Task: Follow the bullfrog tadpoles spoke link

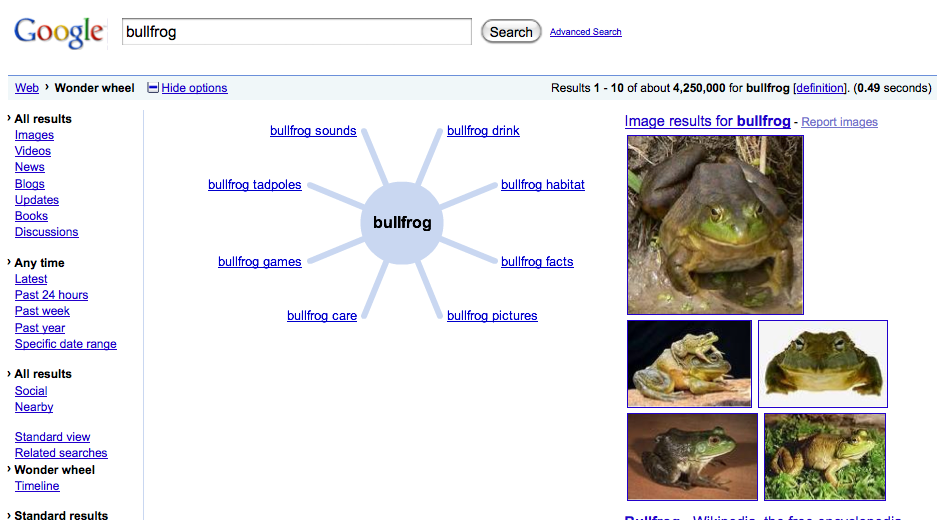Action: [x=255, y=185]
